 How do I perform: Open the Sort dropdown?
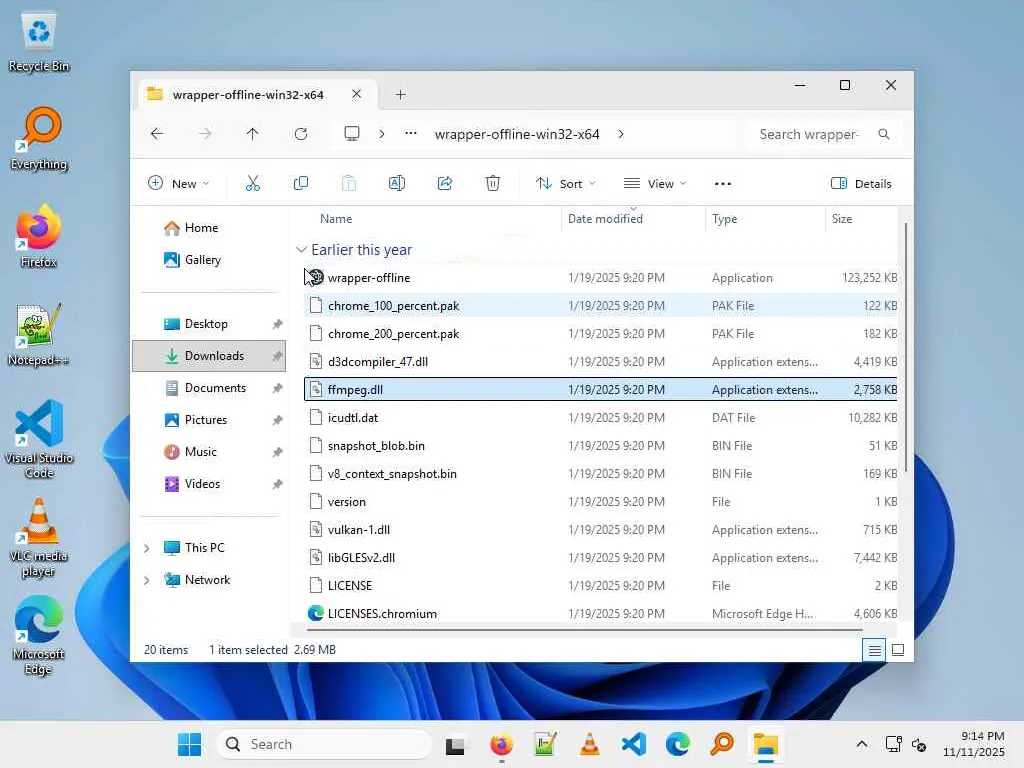[x=566, y=184]
